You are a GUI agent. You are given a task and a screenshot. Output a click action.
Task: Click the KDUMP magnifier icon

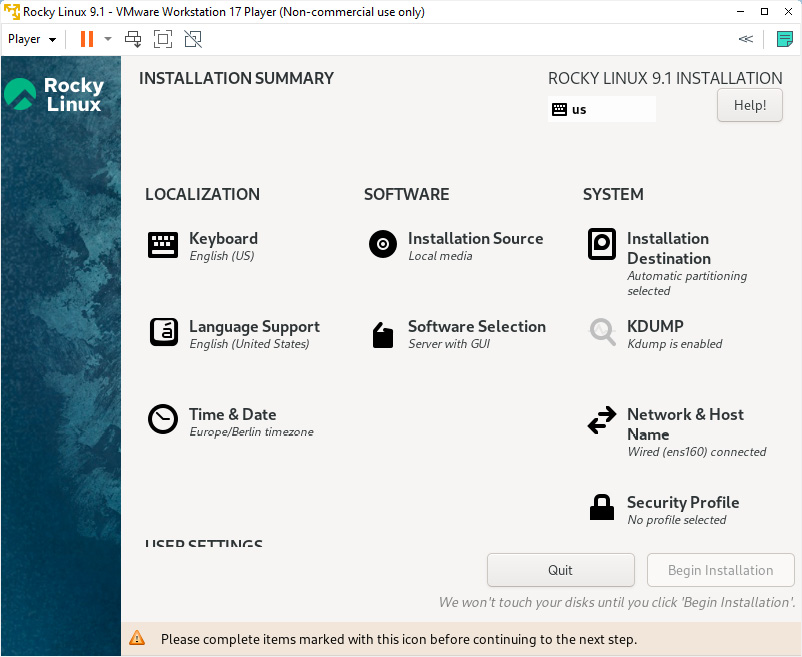[603, 332]
